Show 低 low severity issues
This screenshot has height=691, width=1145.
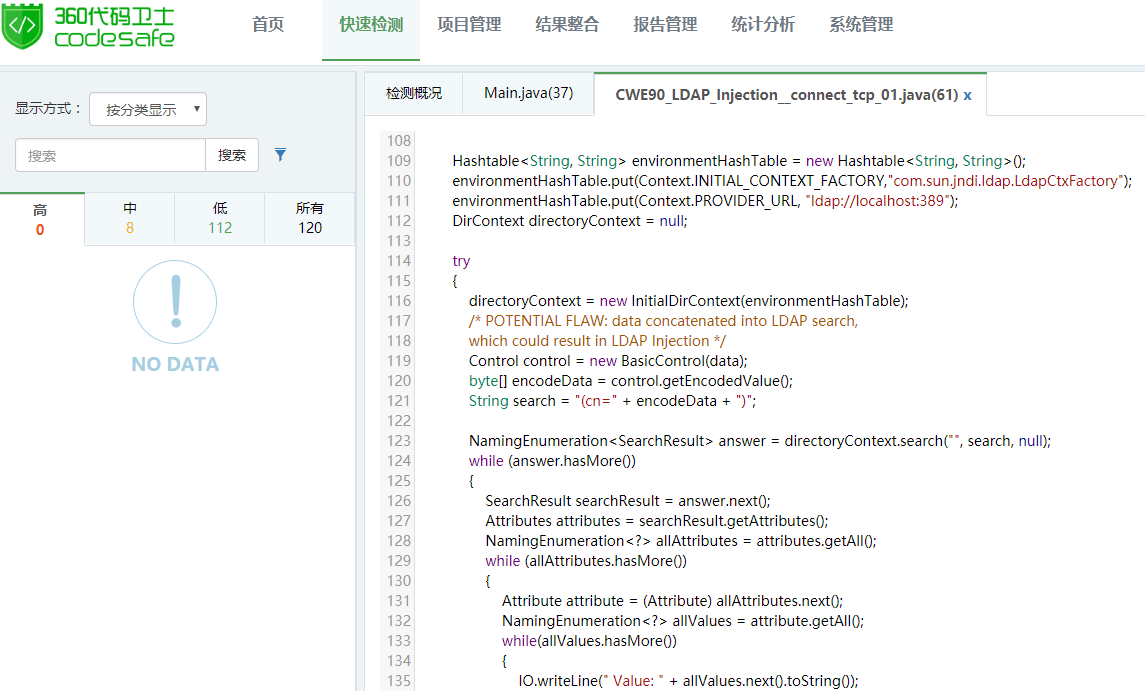[220, 218]
